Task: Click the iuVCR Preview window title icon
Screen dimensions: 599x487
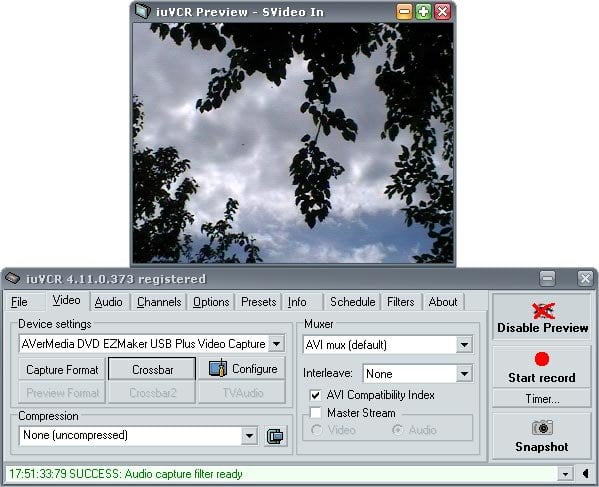Action: point(142,11)
